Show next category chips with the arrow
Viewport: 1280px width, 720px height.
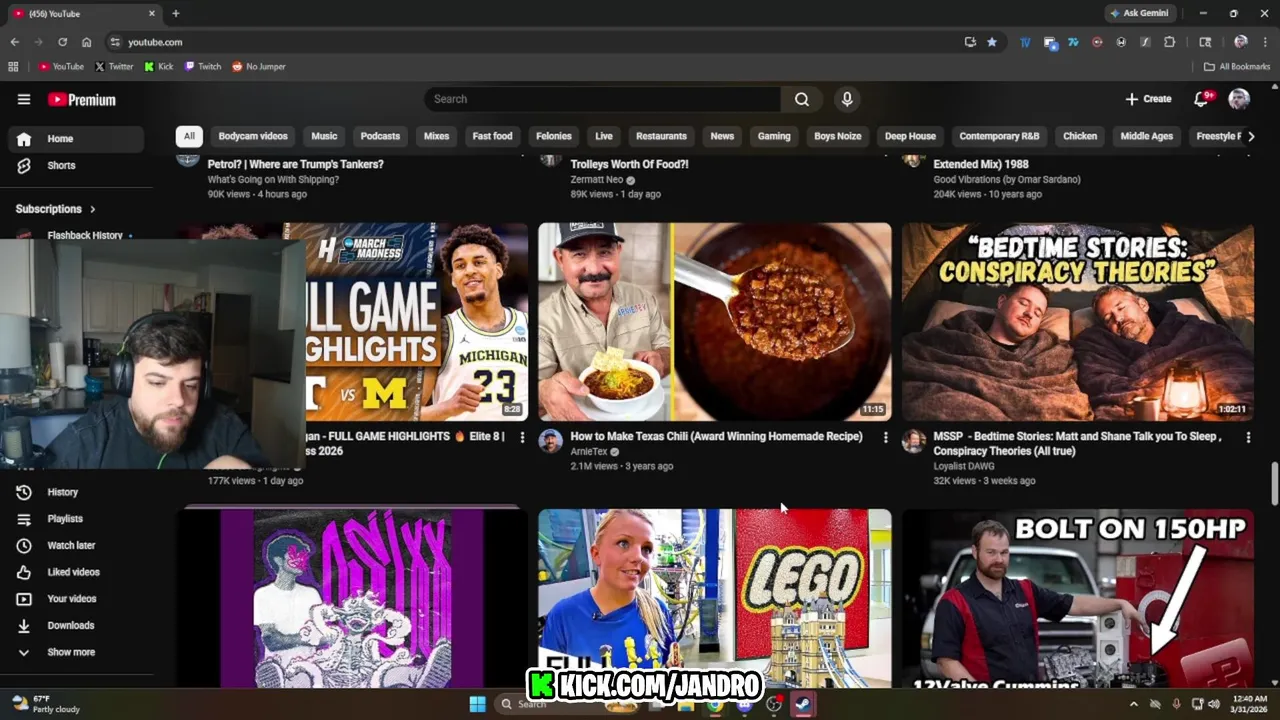coord(1250,136)
